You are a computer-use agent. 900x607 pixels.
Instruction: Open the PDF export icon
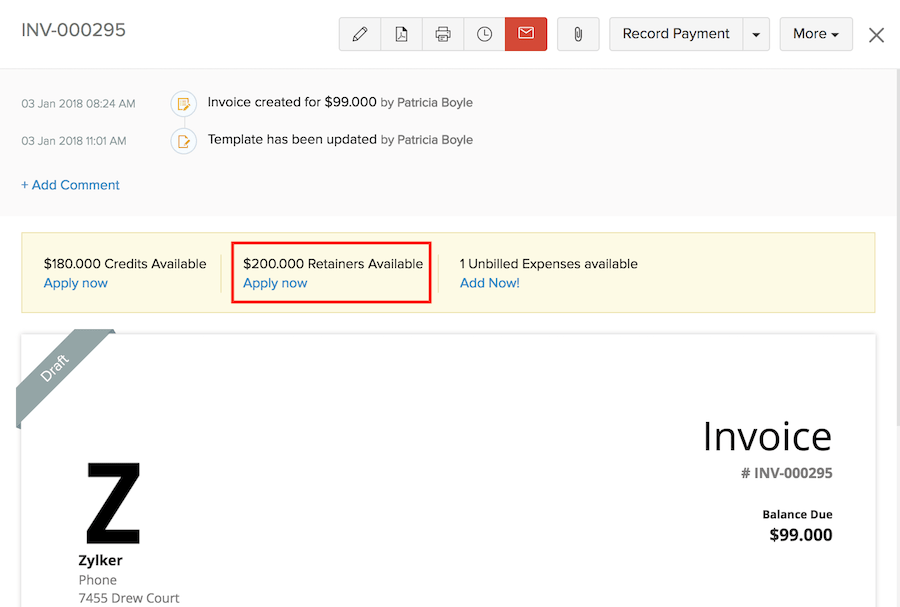[401, 34]
